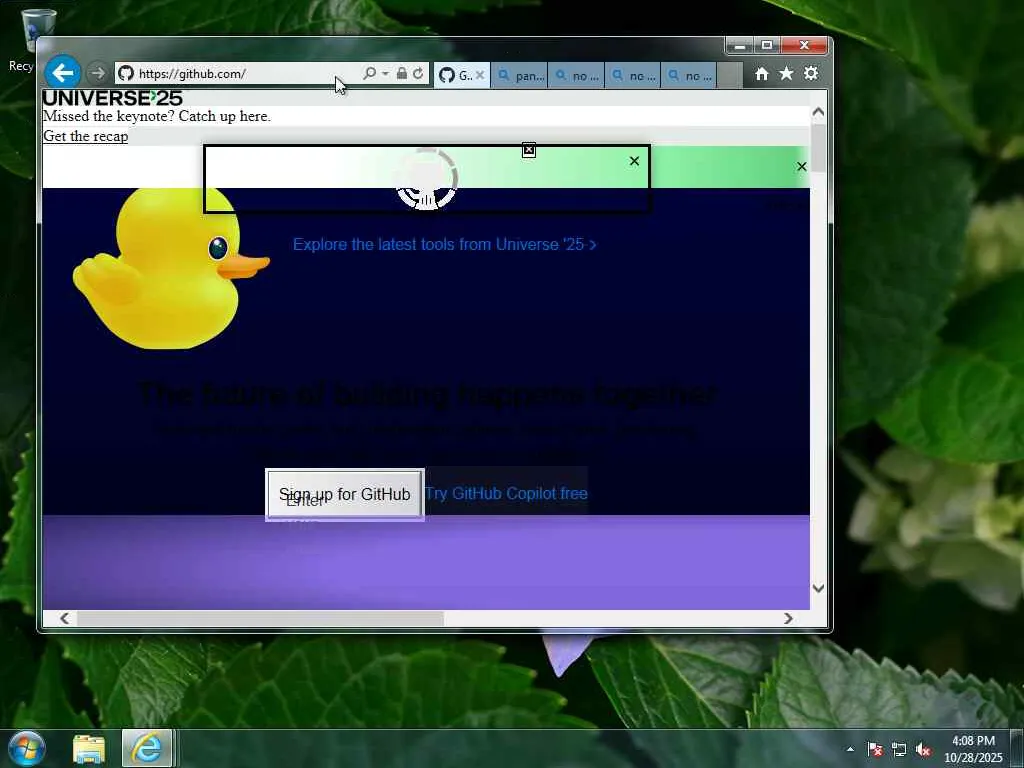
Task: Click the broken image placeholder icon
Action: click(x=529, y=150)
